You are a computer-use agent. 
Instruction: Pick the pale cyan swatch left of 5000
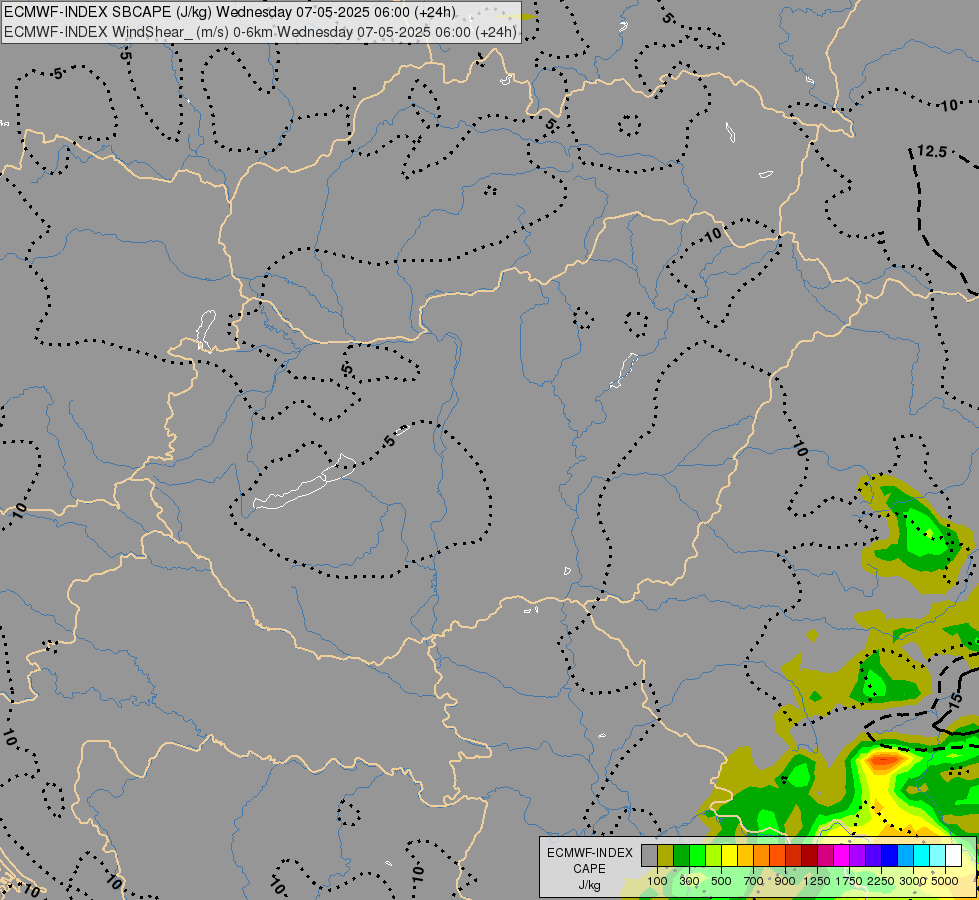(x=937, y=855)
